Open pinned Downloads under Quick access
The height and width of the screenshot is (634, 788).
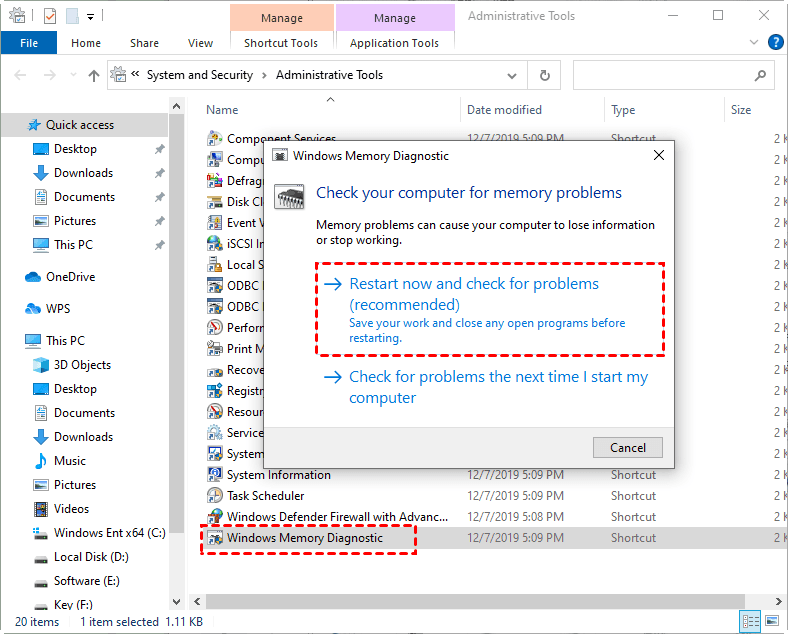[83, 173]
